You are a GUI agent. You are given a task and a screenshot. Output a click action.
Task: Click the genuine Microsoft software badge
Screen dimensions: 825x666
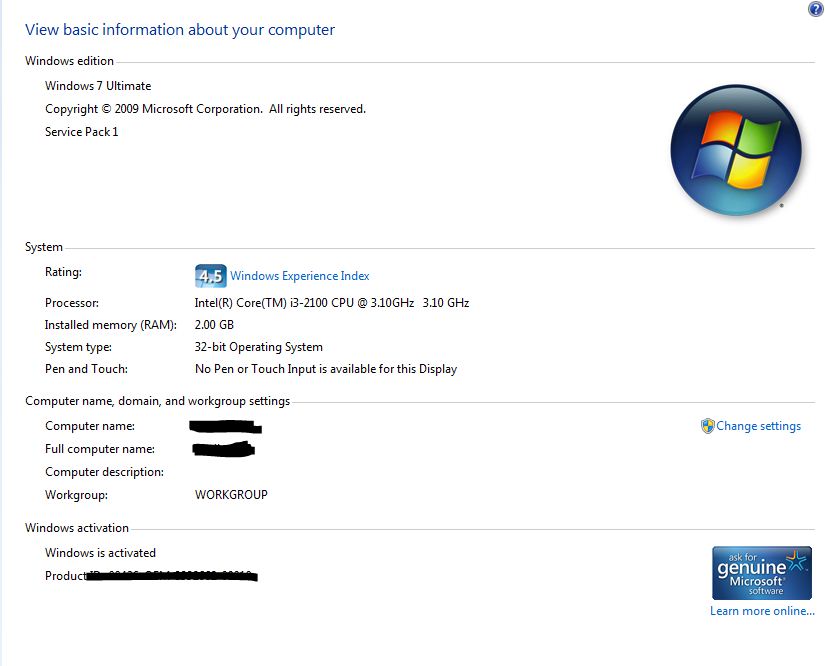(x=761, y=573)
